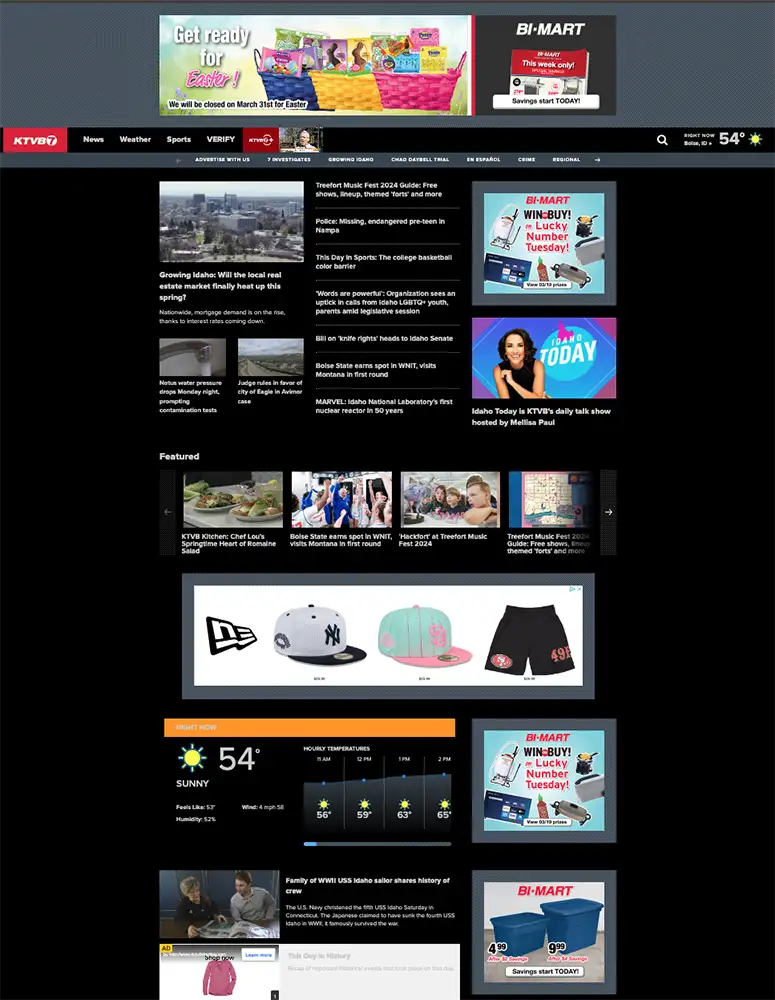Open 'Hackfort' at Treefort featured thumbnail
The height and width of the screenshot is (1000, 775).
pyautogui.click(x=450, y=499)
